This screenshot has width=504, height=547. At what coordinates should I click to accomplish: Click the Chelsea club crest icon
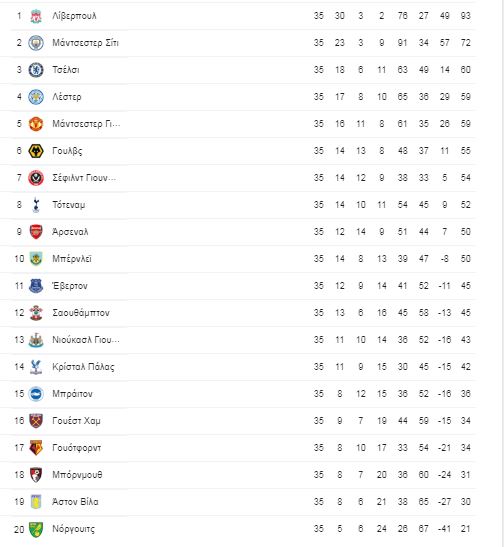(x=36, y=70)
